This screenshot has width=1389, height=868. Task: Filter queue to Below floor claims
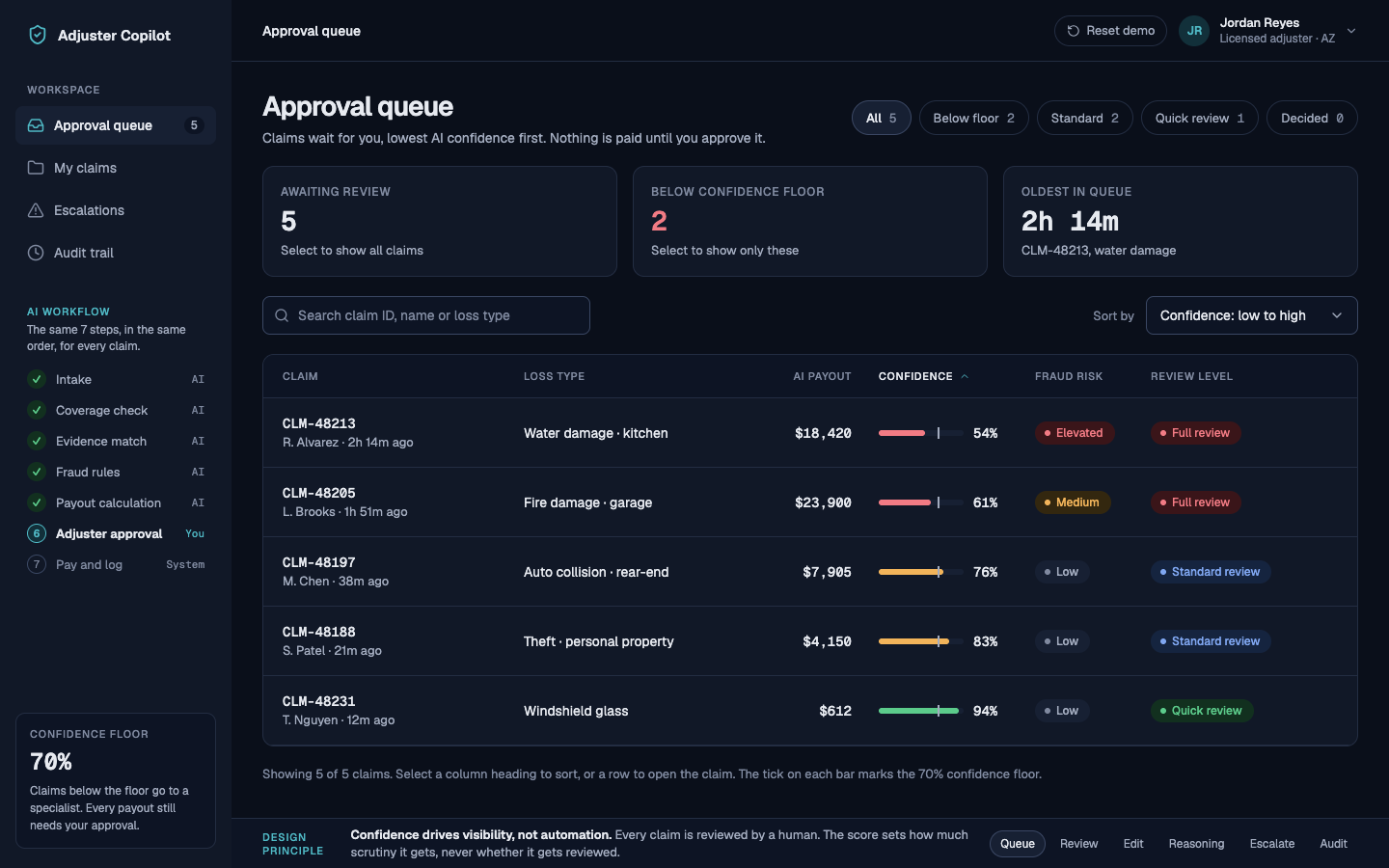click(974, 118)
